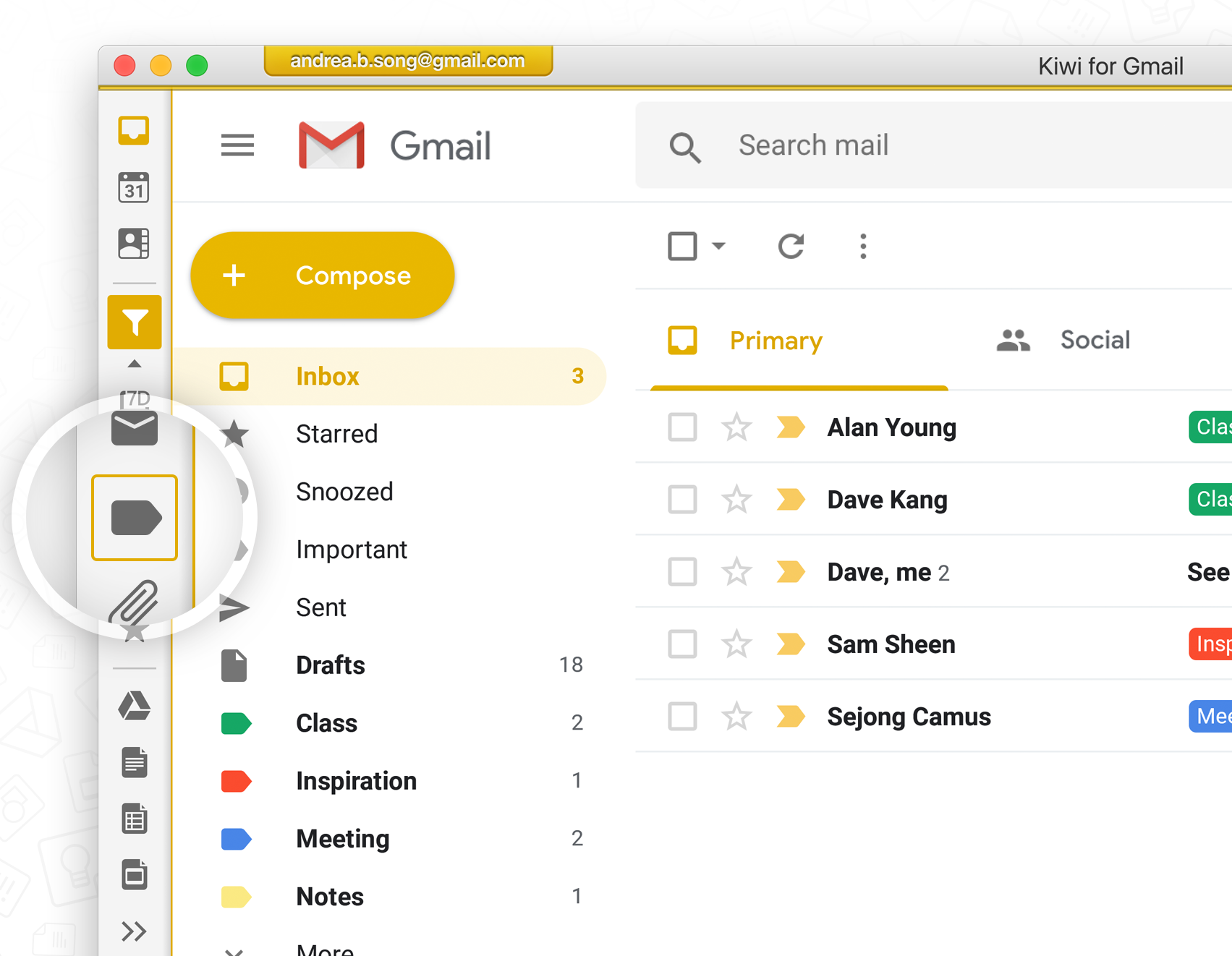Open the Starred folder
Screen dimensions: 1232x956
(x=389, y=434)
